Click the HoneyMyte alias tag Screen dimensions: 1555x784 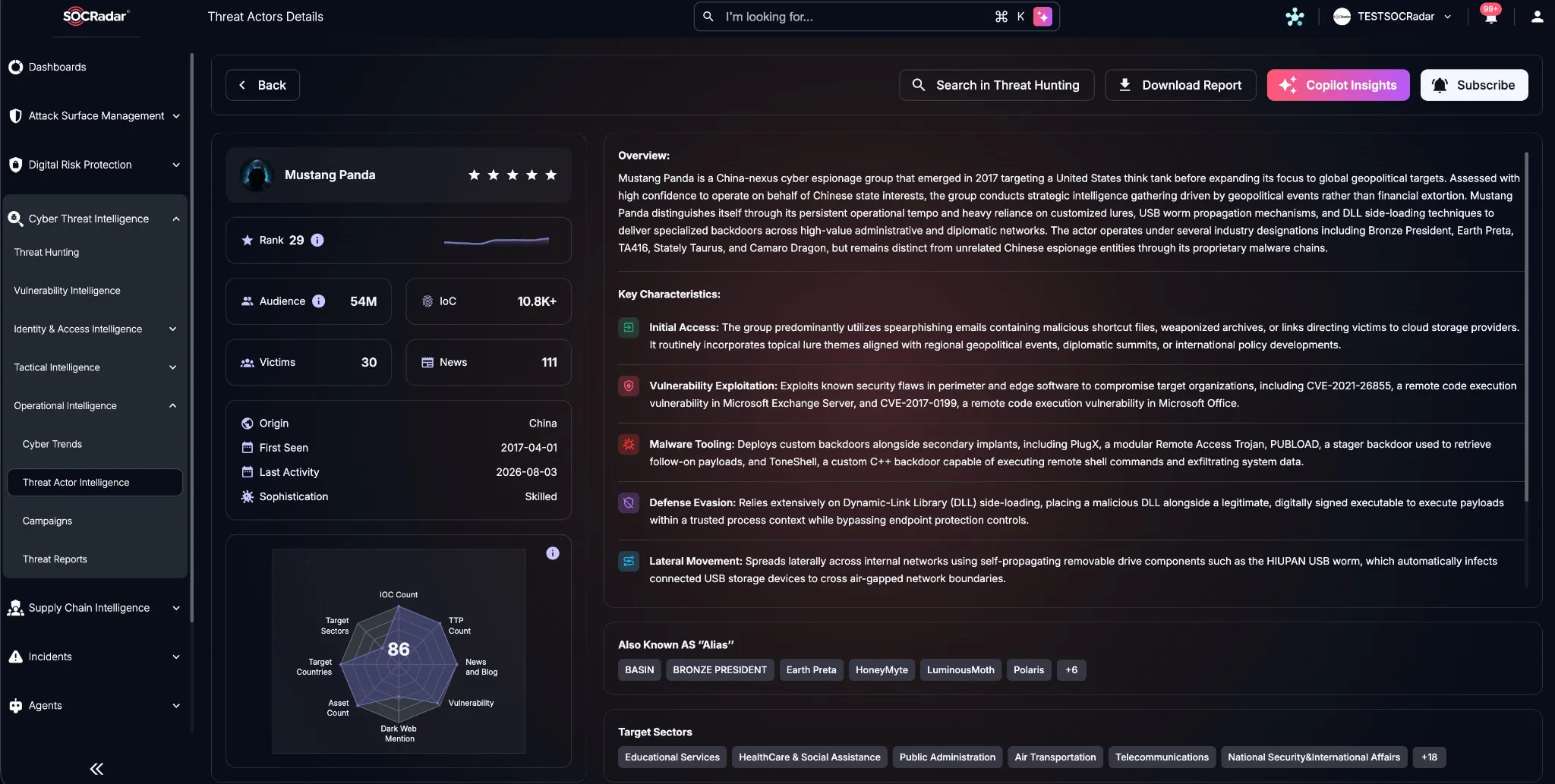882,670
